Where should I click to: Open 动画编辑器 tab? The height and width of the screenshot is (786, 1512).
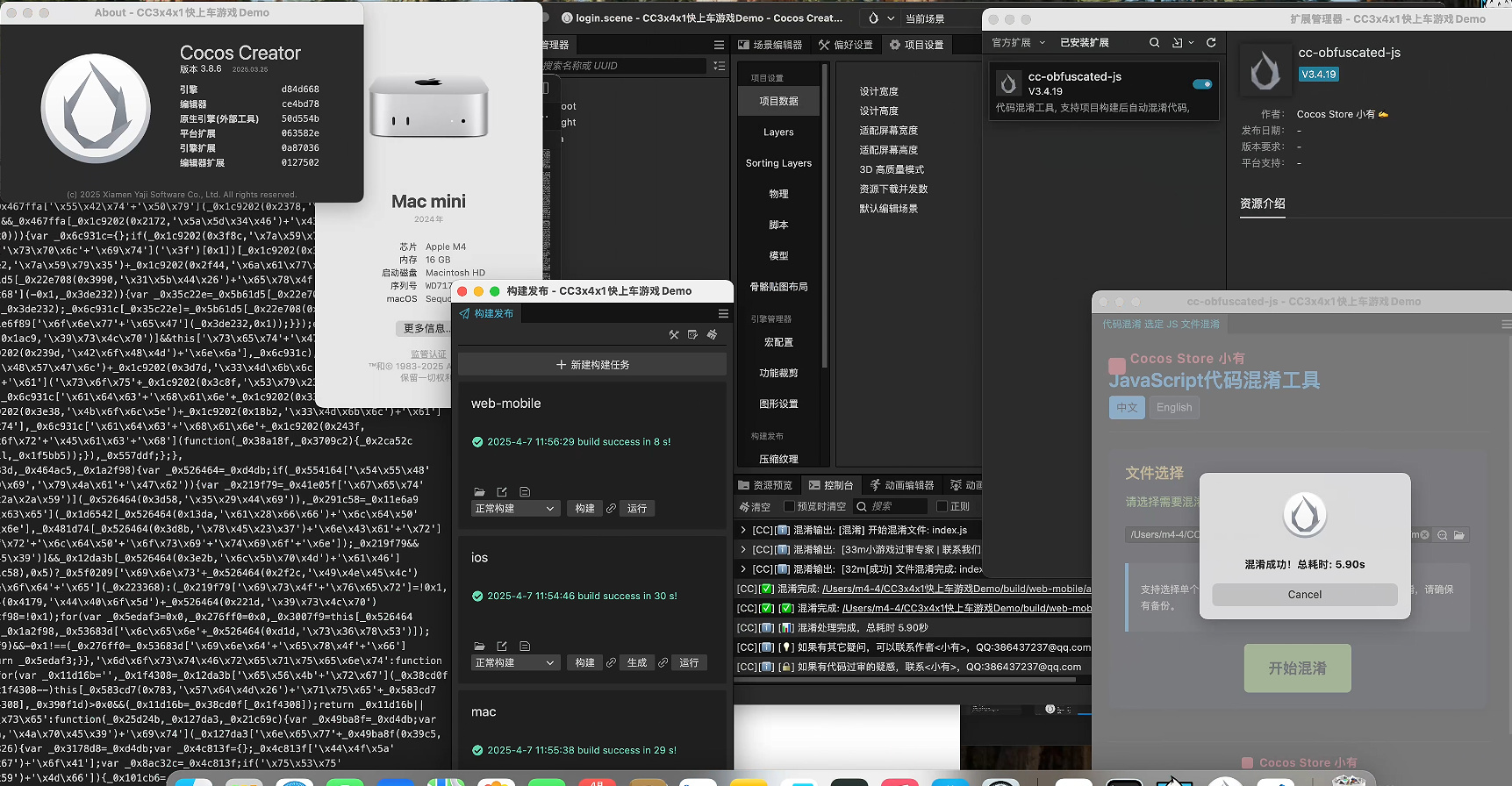902,485
